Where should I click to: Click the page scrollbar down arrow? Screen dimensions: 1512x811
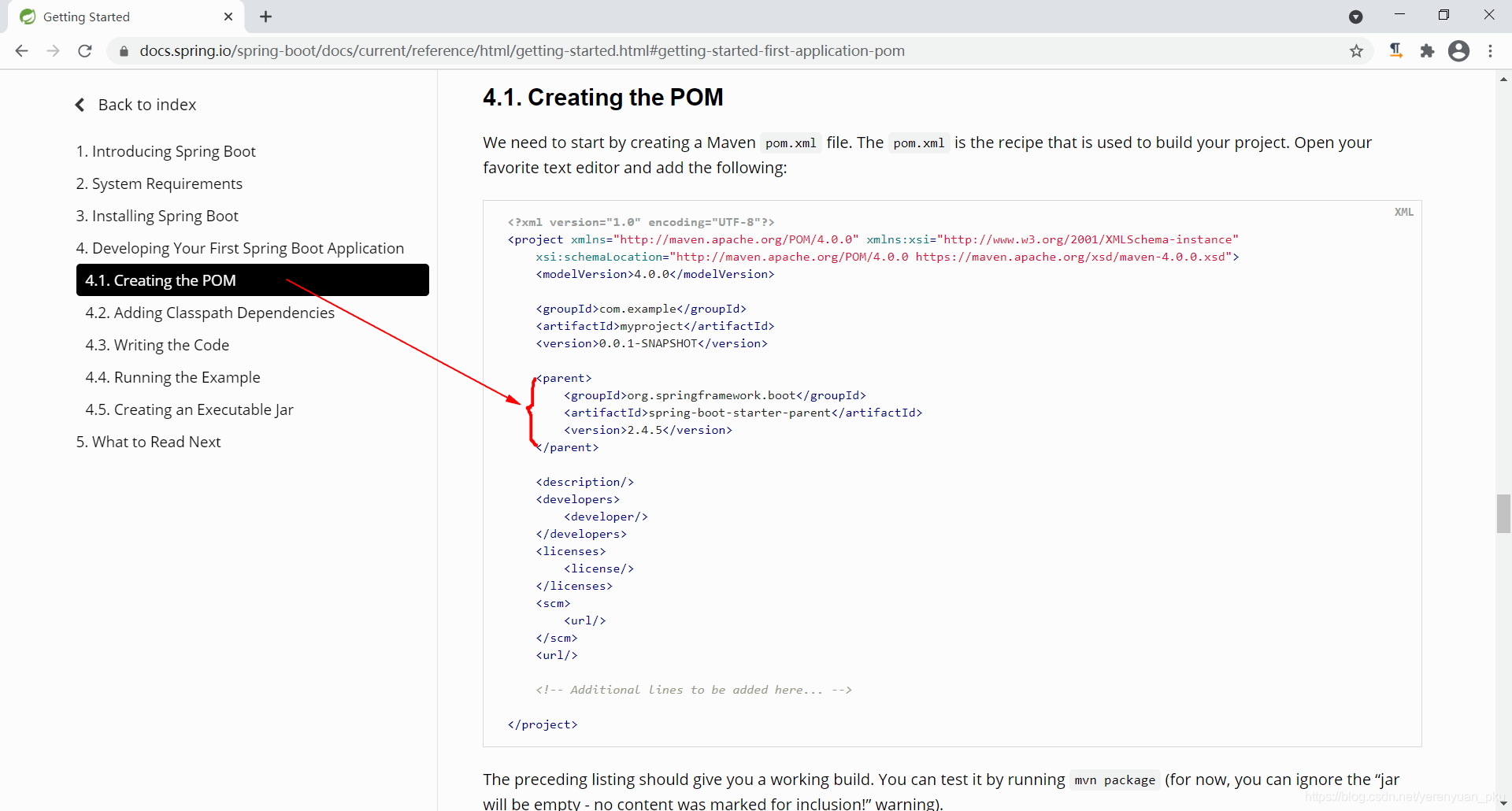click(1503, 803)
